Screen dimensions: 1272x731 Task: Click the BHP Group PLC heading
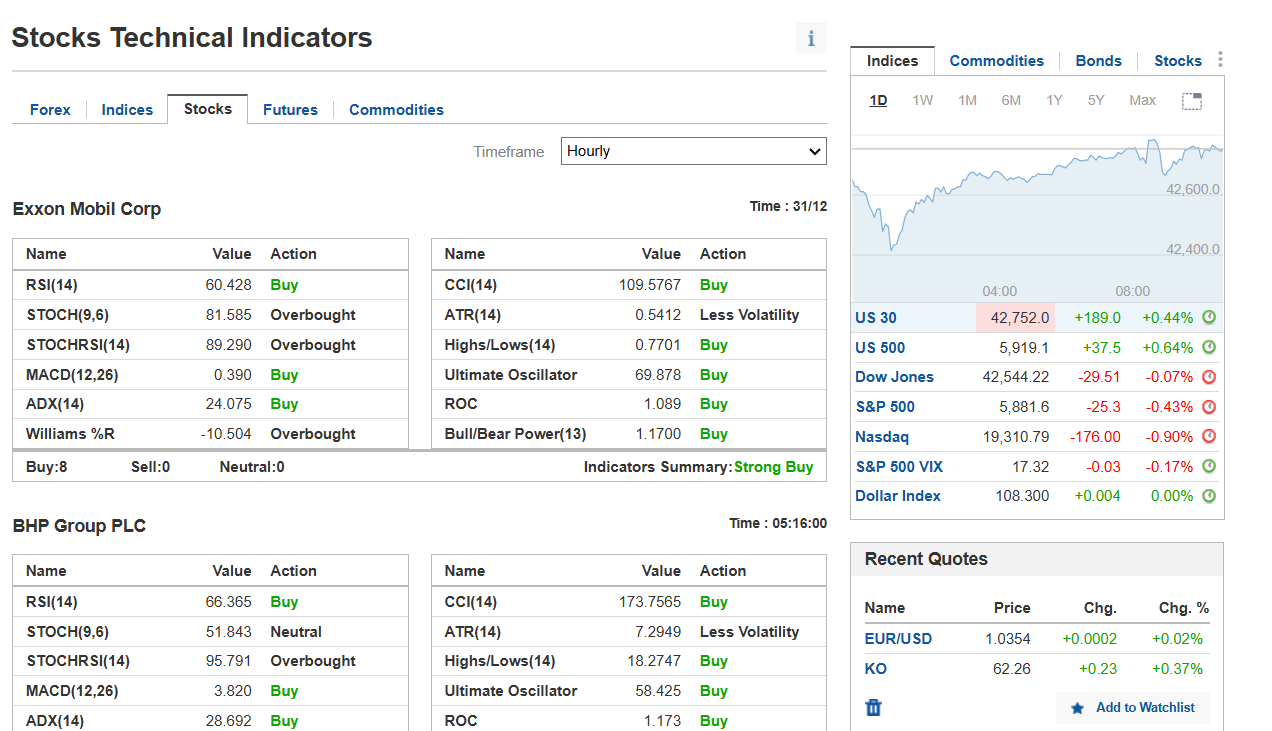click(x=79, y=526)
